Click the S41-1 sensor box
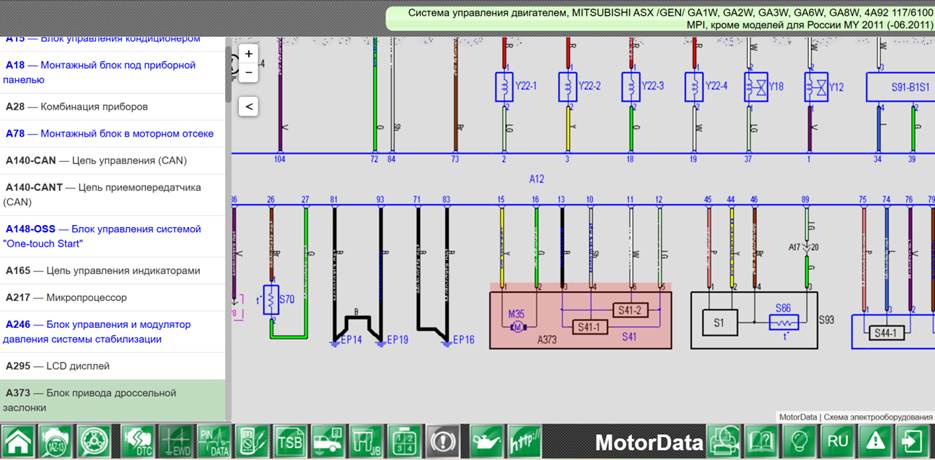The width and height of the screenshot is (935, 460). point(590,327)
